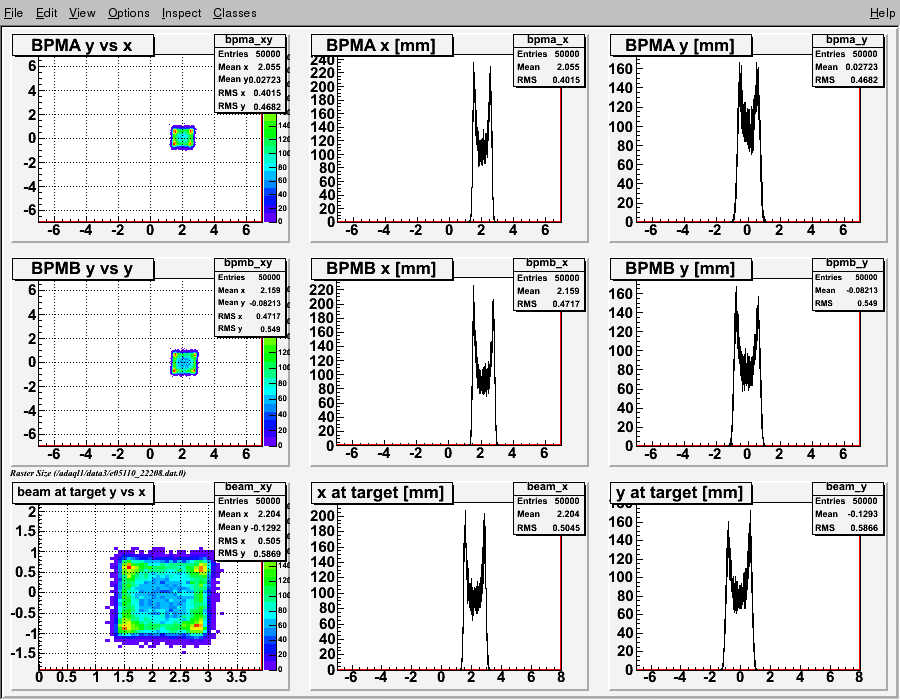
Task: Click the histogram peak in y at target plot
Action: [750, 512]
